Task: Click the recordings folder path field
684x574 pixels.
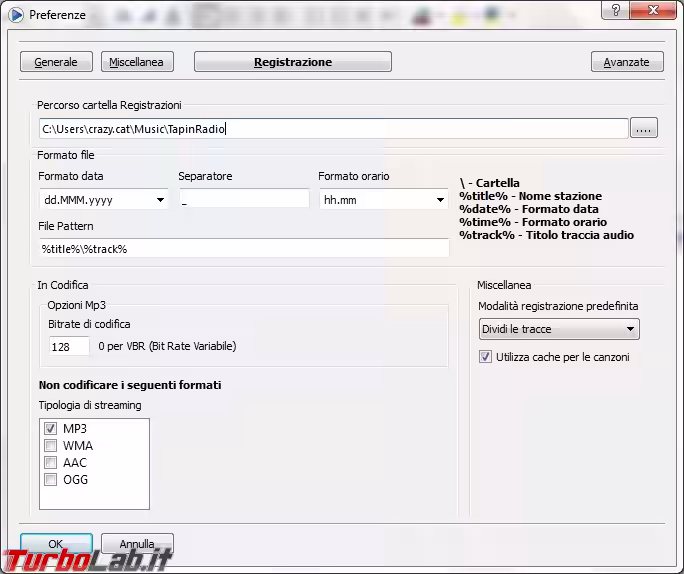Action: click(x=332, y=128)
